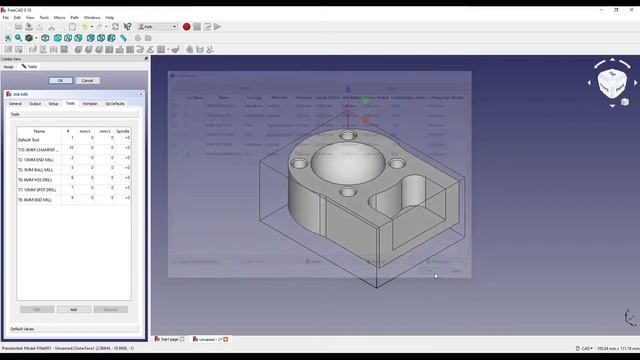Click the Fit Selection magnifier icon
The image size is (640, 360).
click(18, 38)
